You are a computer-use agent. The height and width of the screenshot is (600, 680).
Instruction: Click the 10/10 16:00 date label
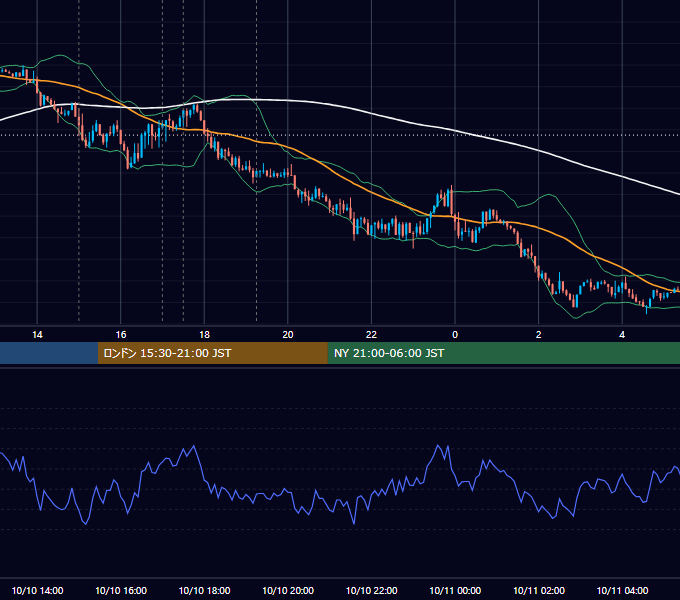tap(121, 590)
